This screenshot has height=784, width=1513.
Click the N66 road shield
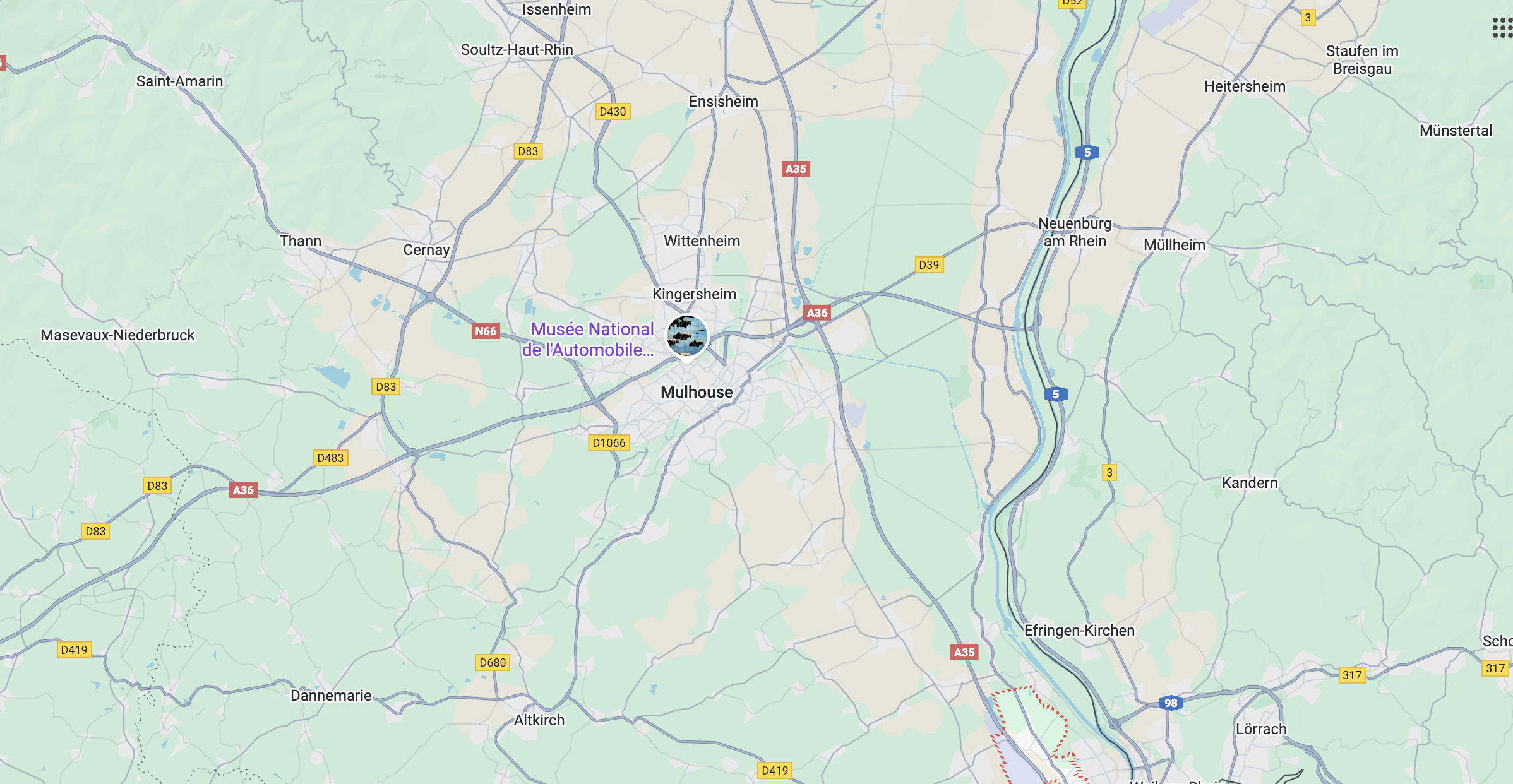(x=486, y=331)
